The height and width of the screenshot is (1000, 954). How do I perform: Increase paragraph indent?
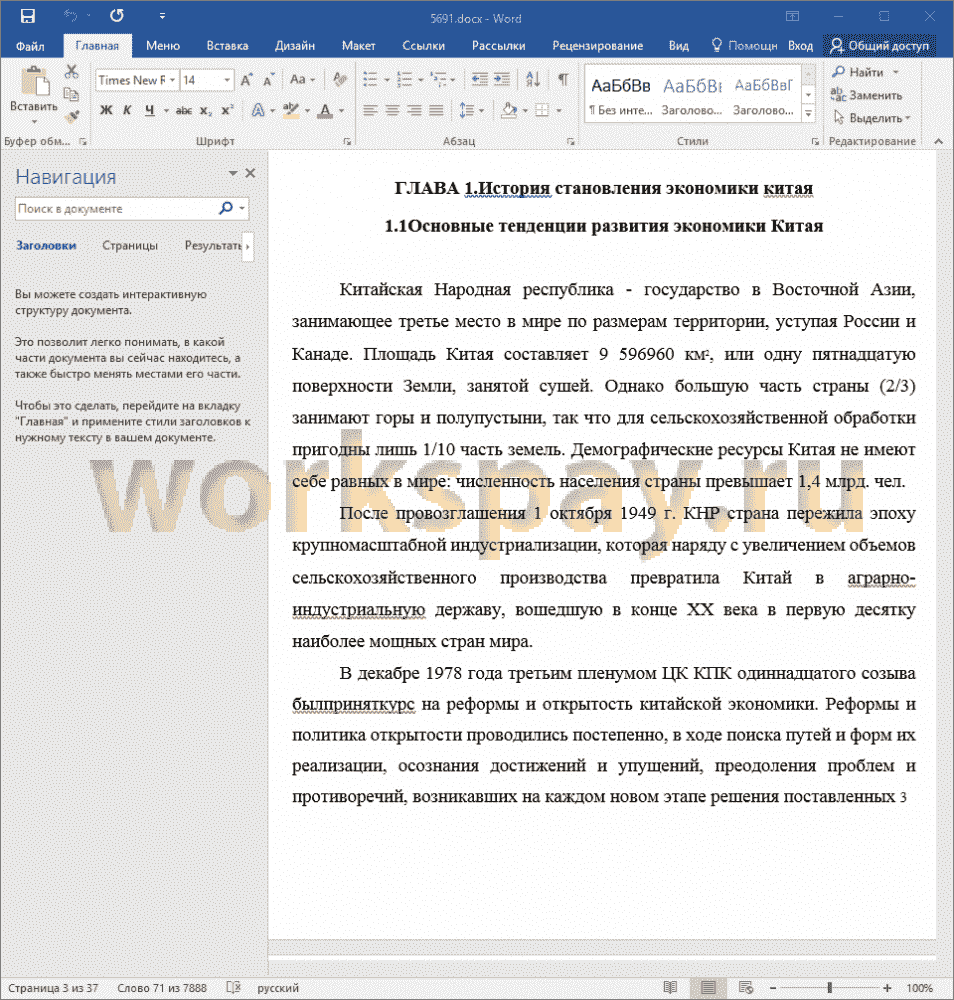502,80
